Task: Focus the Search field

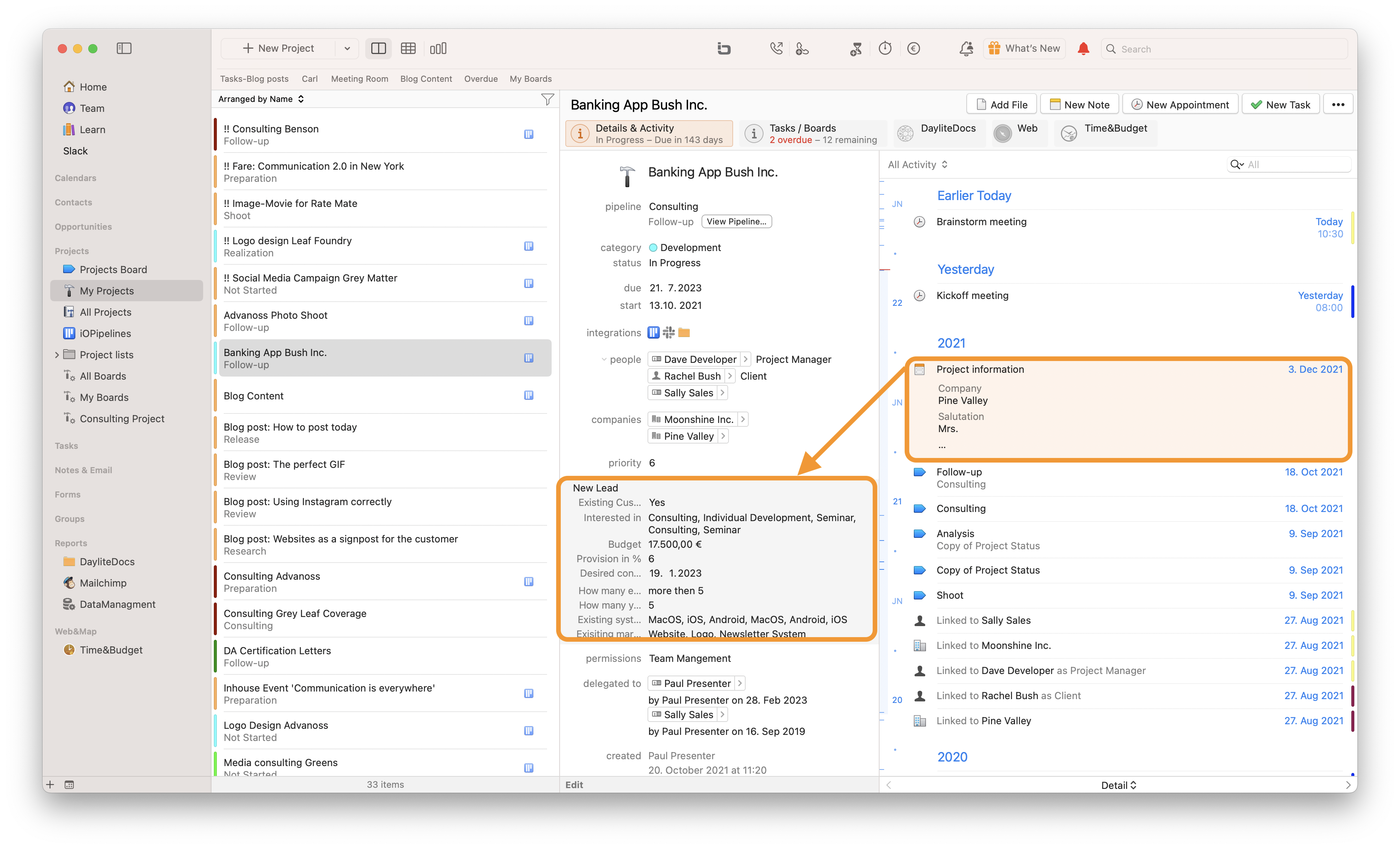Action: (x=1225, y=49)
